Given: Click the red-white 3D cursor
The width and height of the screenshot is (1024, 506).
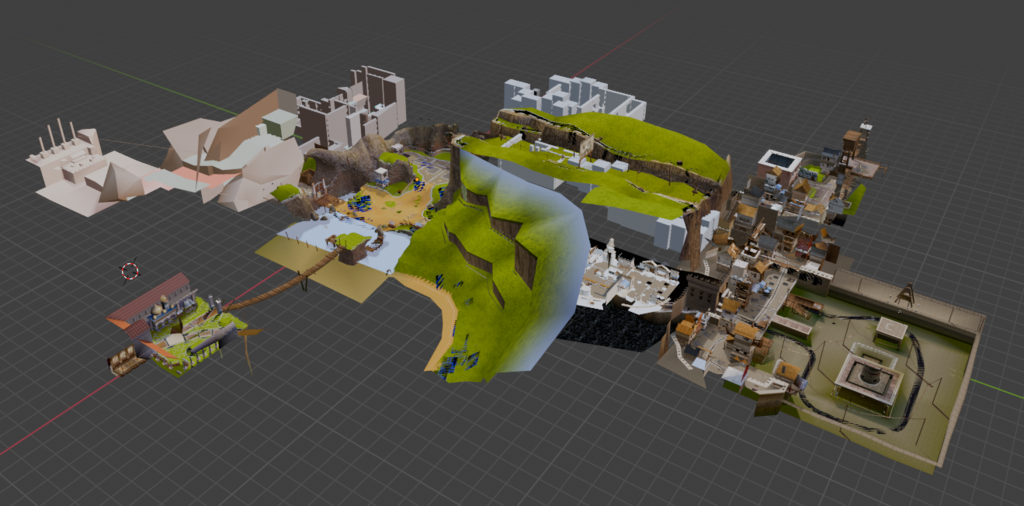Looking at the screenshot, I should pyautogui.click(x=130, y=270).
